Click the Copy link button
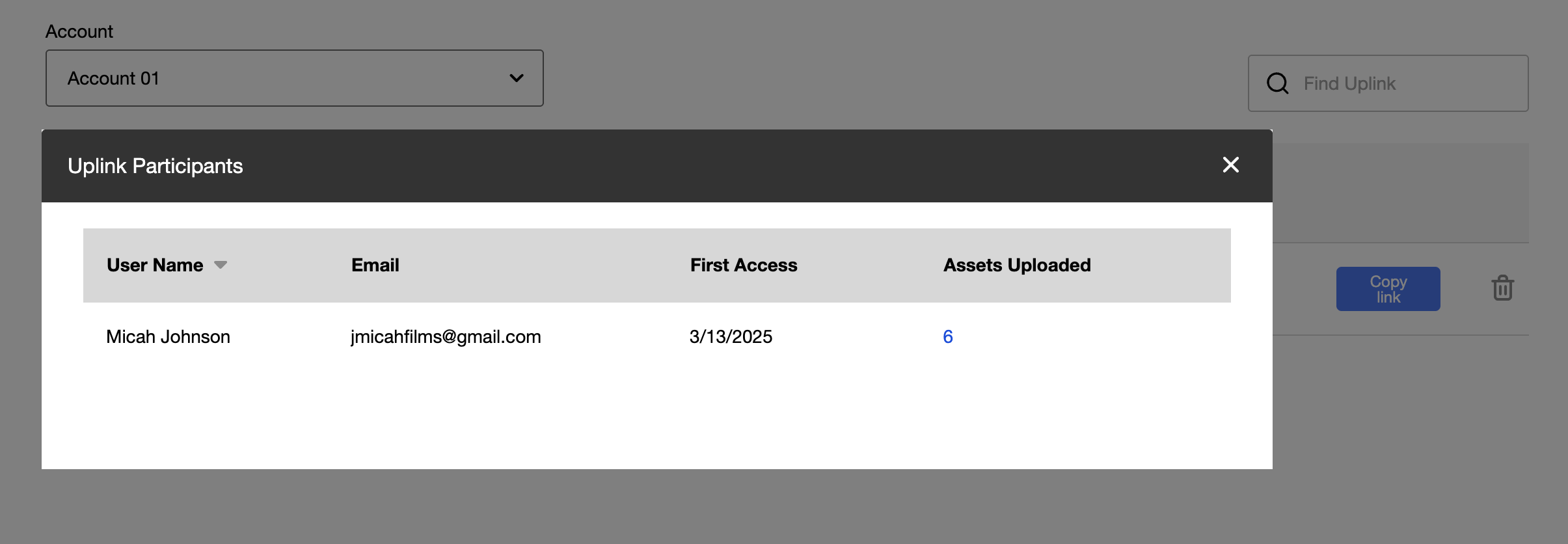The height and width of the screenshot is (544, 1568). (x=1388, y=289)
